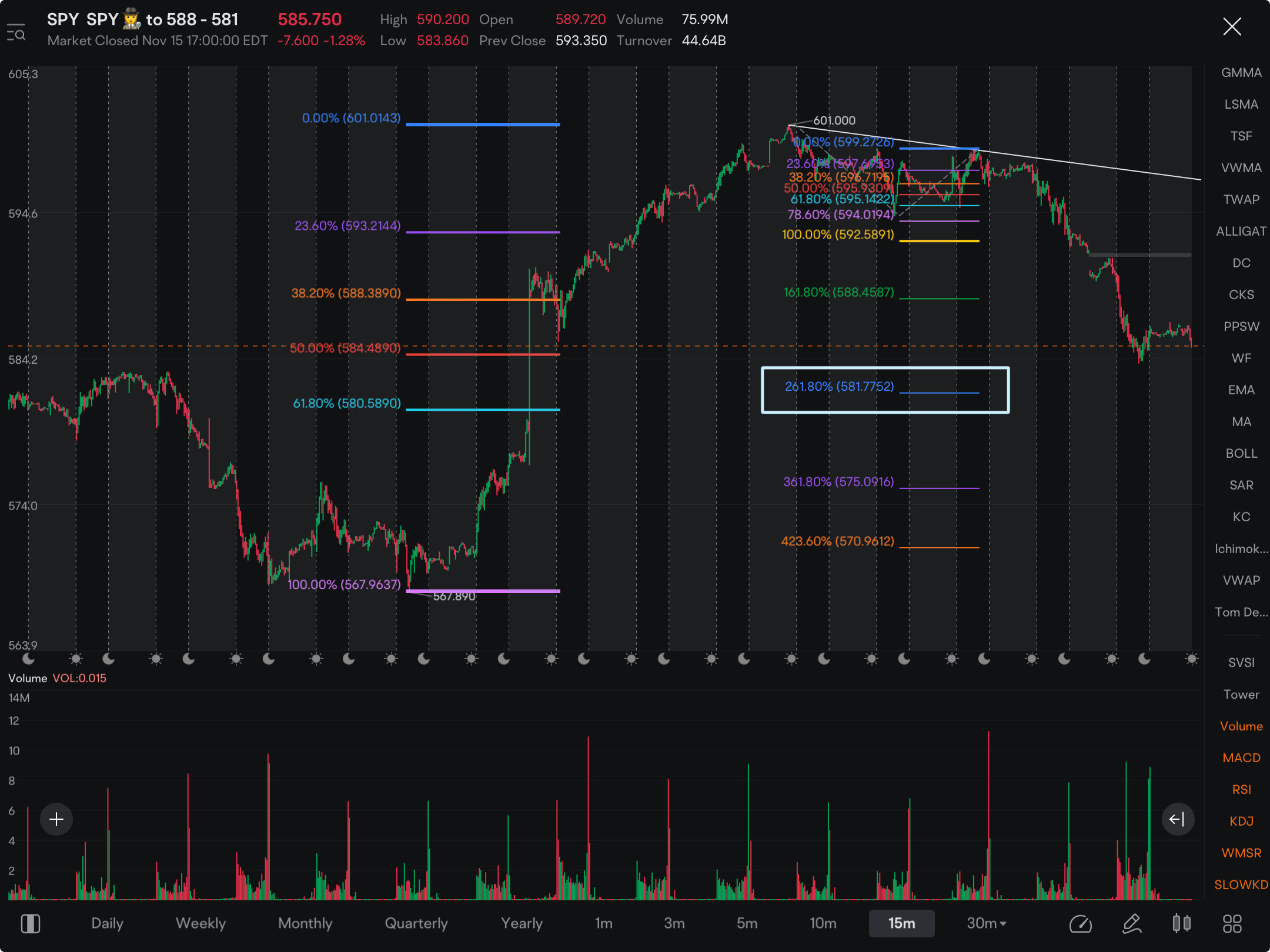Image resolution: width=1270 pixels, height=952 pixels.
Task: Select the 100.00% (567.9637) Fibonacci level
Action: tap(344, 584)
